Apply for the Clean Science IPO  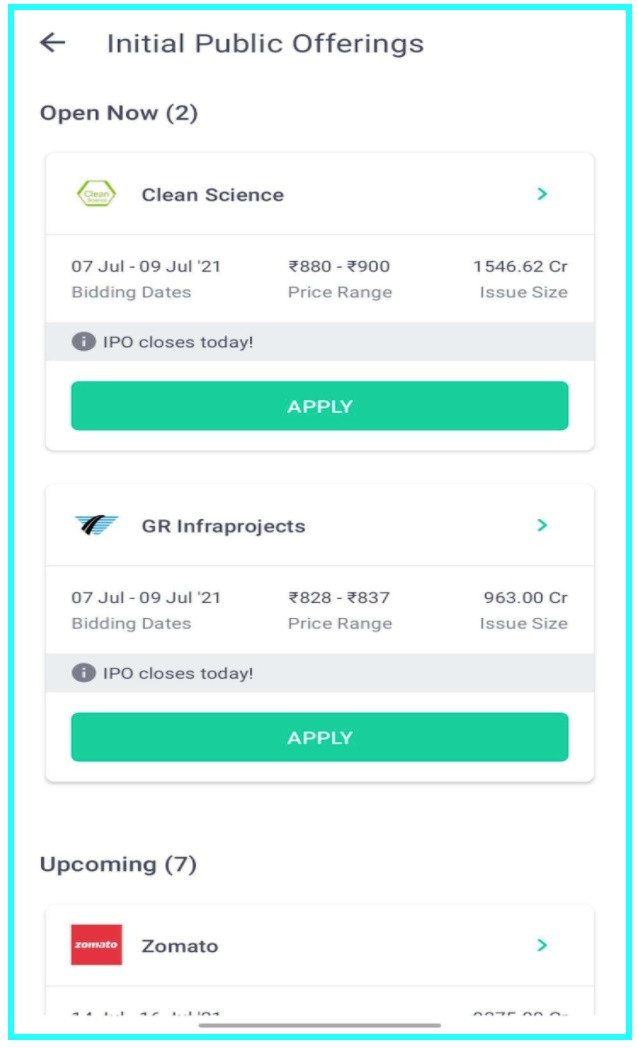click(319, 406)
